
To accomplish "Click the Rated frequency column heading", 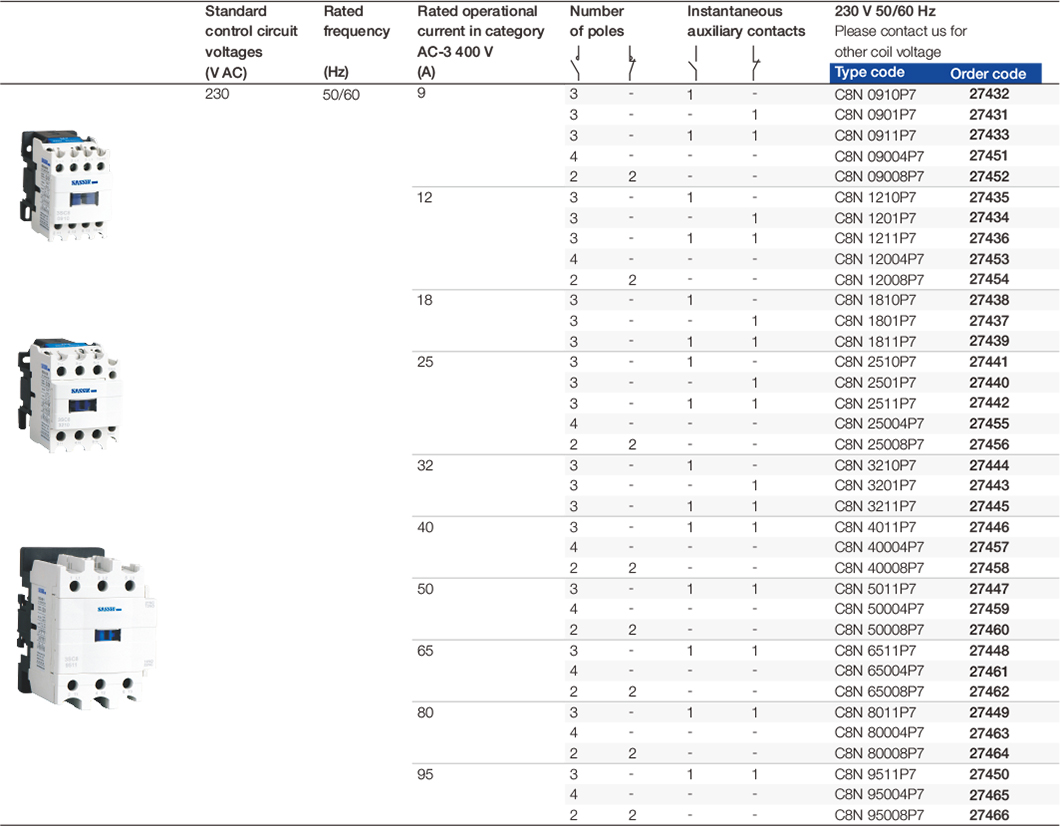I will point(356,31).
